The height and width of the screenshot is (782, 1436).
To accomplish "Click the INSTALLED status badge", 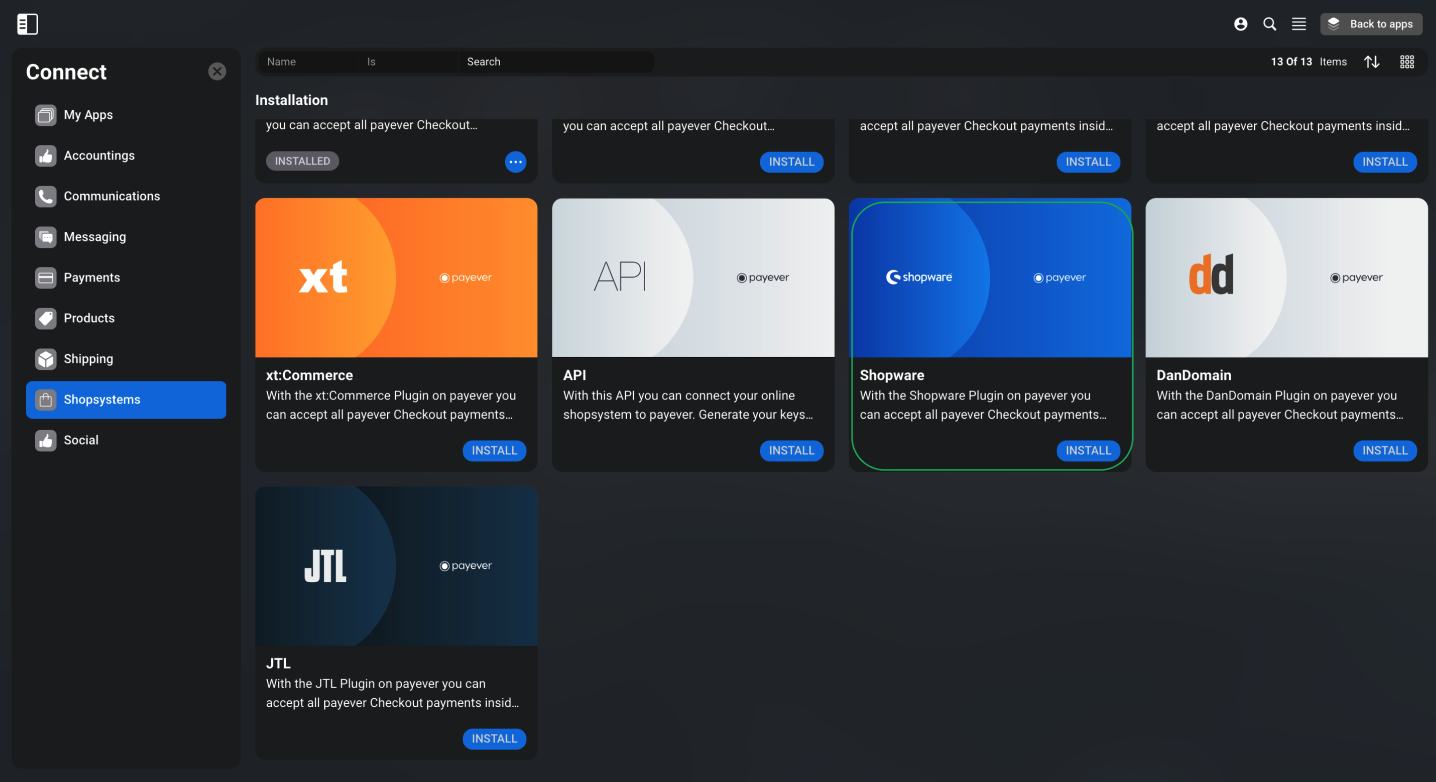I will [x=302, y=162].
